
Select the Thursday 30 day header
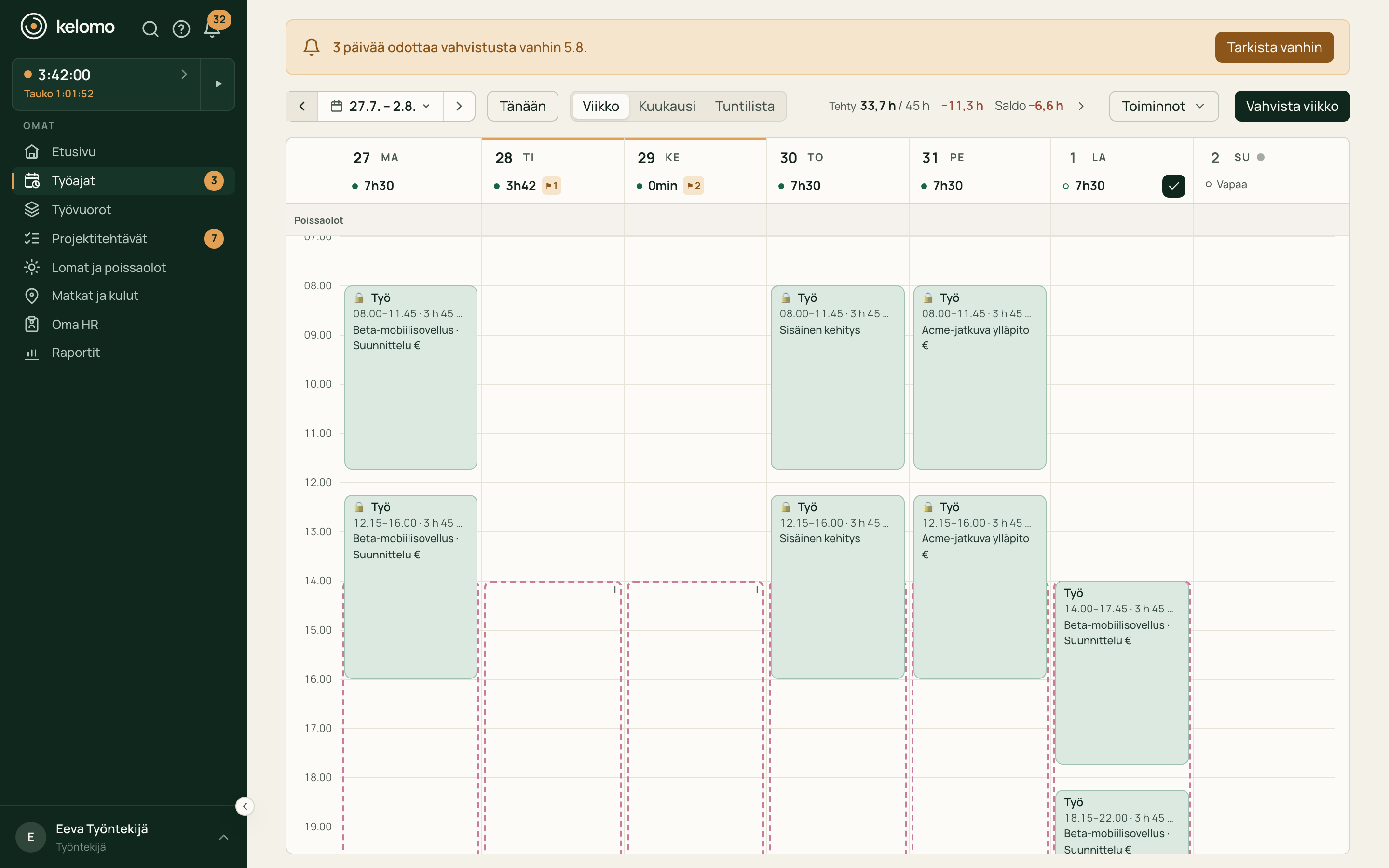(x=837, y=171)
